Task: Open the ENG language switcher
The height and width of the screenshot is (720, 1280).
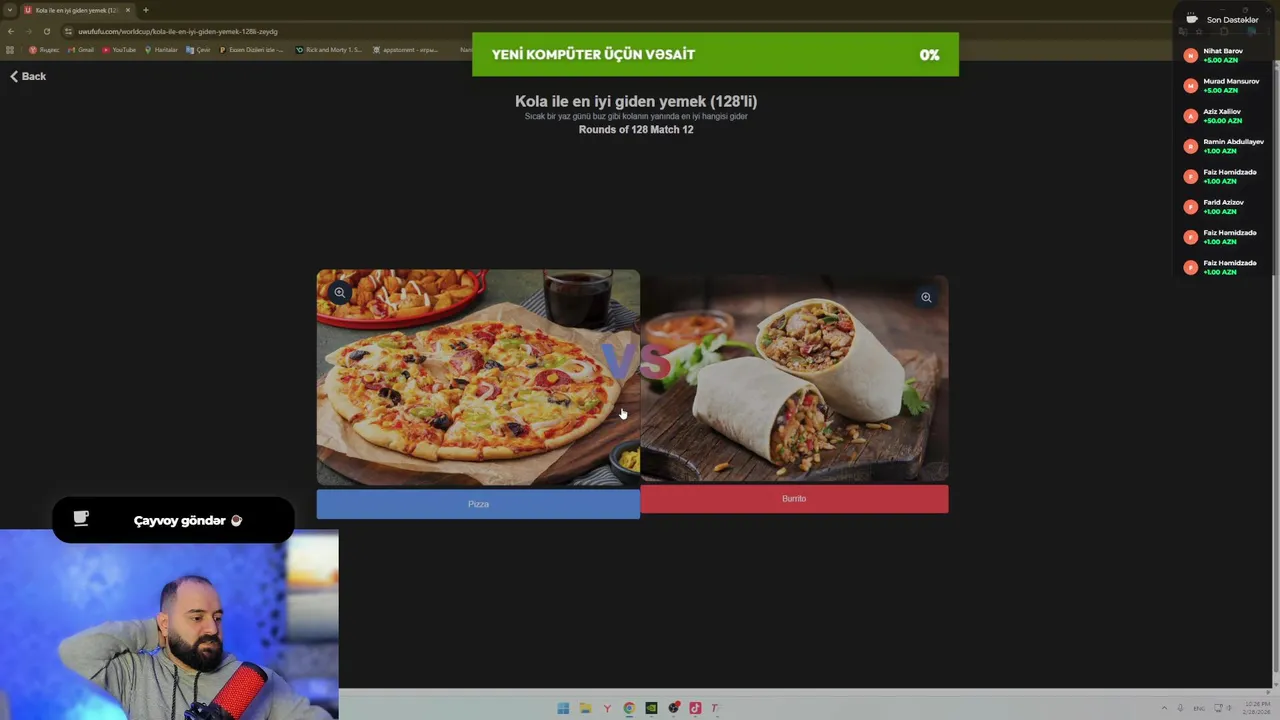Action: 1199,708
